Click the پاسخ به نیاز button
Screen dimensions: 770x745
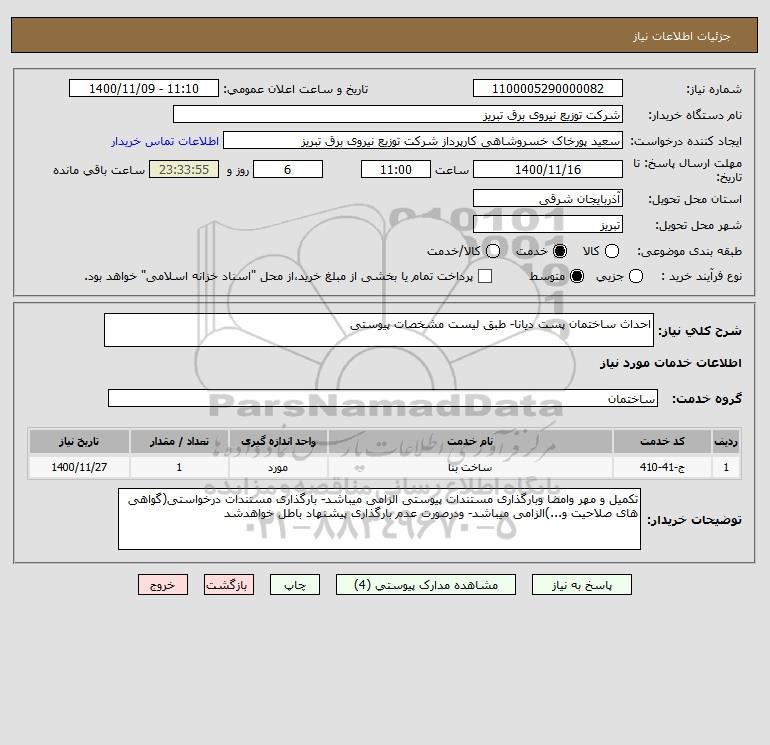pos(582,585)
